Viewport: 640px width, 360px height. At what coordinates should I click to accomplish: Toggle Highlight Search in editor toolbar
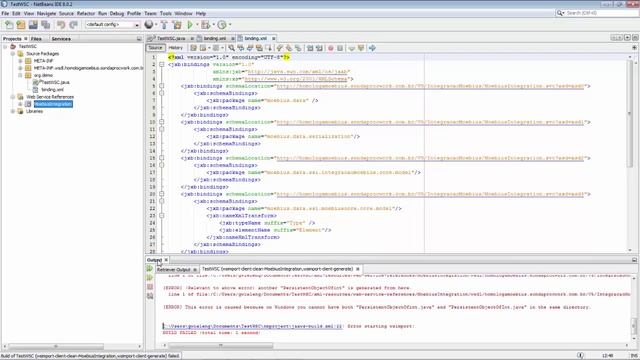(x=259, y=48)
